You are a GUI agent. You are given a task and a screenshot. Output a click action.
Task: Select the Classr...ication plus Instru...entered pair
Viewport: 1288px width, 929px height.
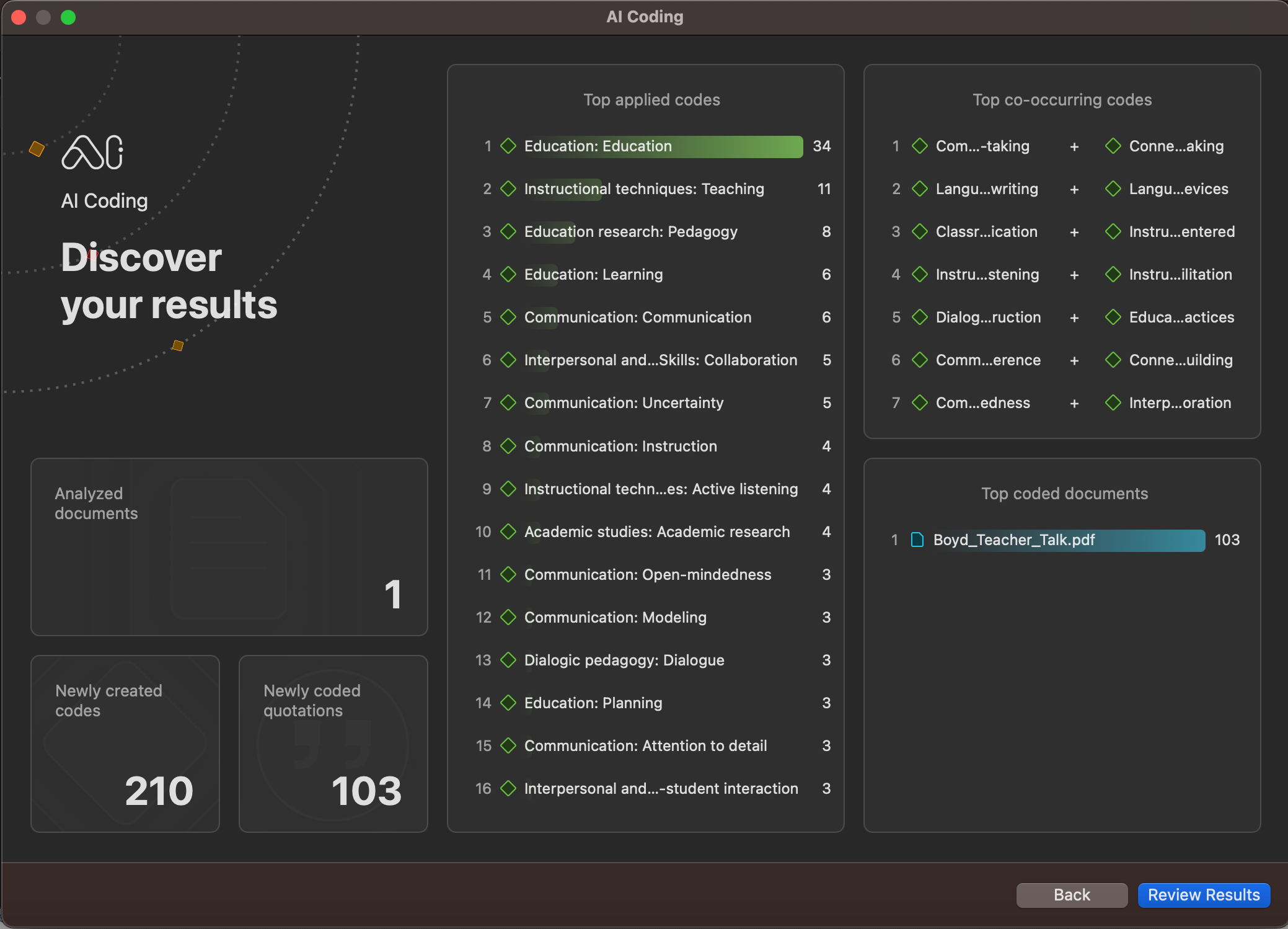1074,232
